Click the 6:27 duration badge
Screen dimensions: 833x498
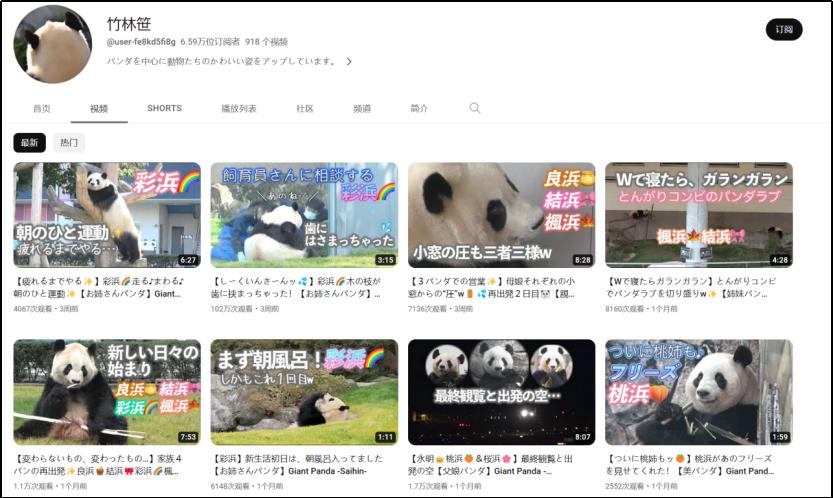tap(188, 260)
